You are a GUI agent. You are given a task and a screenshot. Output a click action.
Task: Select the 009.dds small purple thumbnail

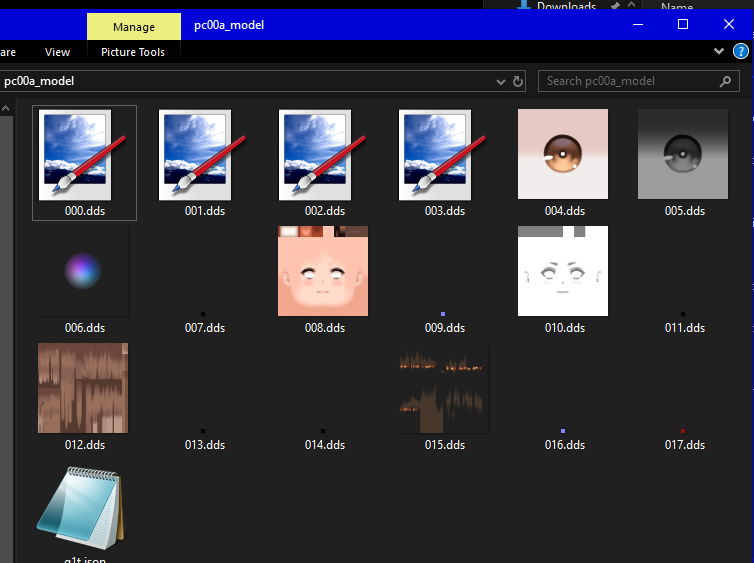[443, 314]
